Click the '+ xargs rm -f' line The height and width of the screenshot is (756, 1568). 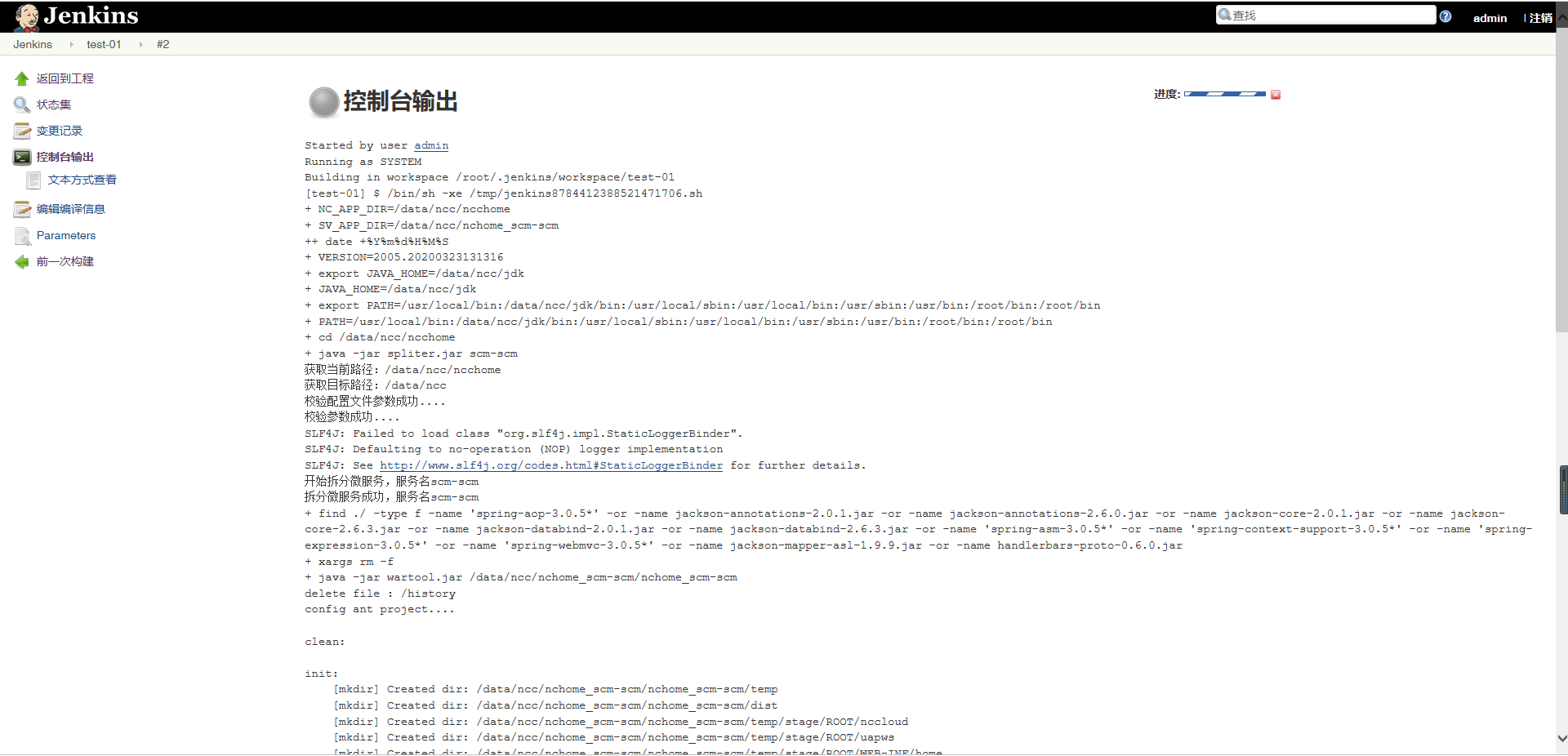click(x=349, y=562)
